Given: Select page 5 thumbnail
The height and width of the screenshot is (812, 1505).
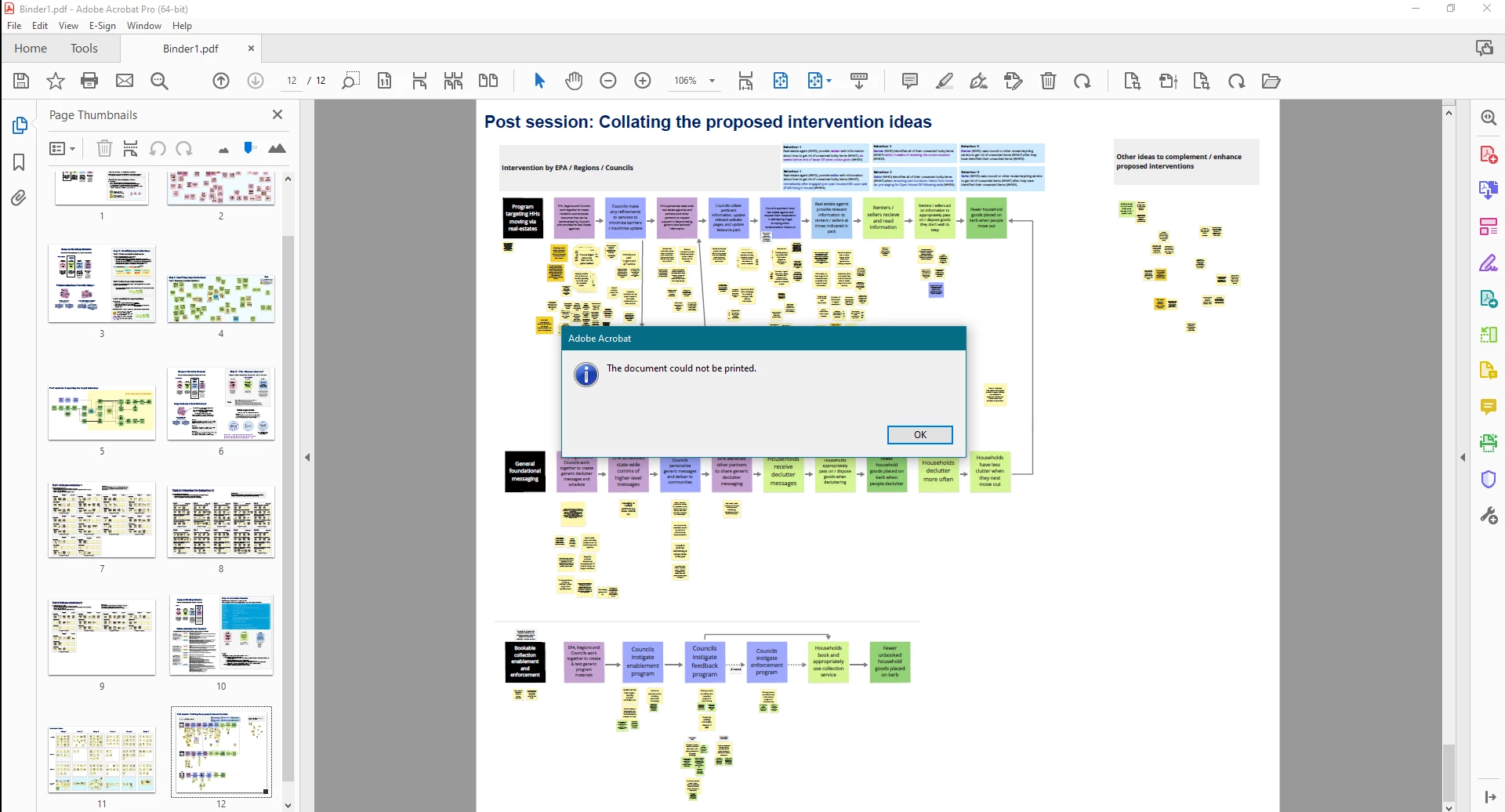Looking at the screenshot, I should pyautogui.click(x=102, y=412).
